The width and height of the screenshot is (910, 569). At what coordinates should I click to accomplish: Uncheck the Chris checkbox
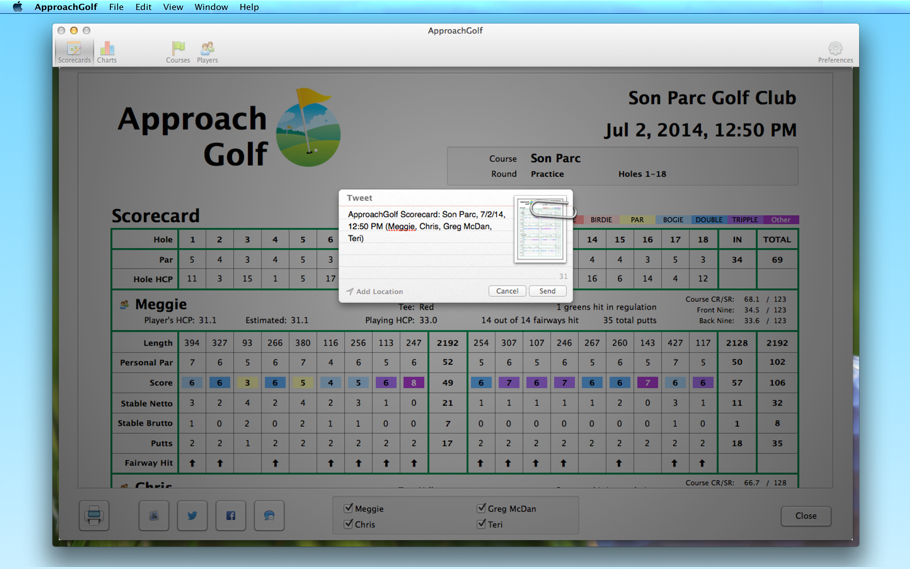click(x=348, y=524)
